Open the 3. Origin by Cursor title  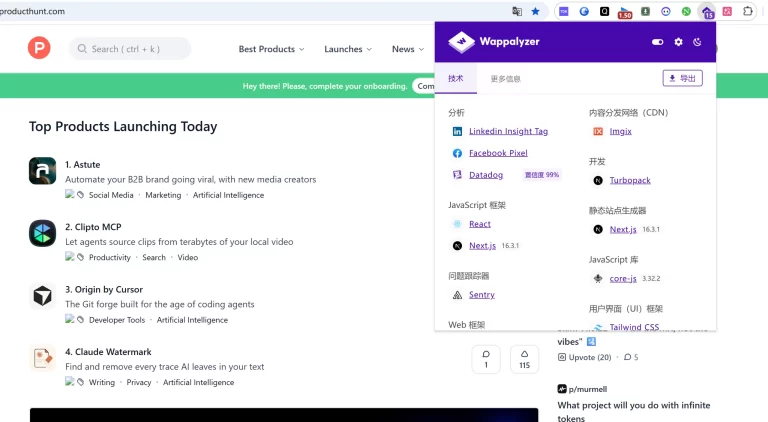click(x=104, y=289)
